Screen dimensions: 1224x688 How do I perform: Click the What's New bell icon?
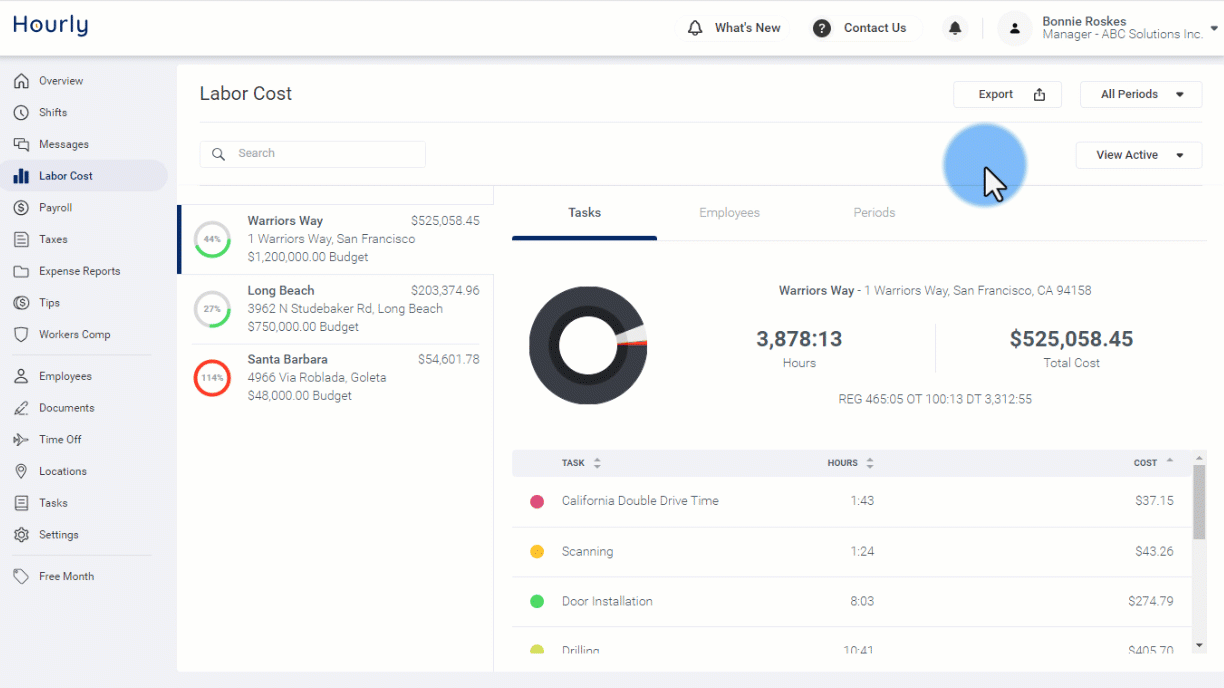click(x=695, y=28)
